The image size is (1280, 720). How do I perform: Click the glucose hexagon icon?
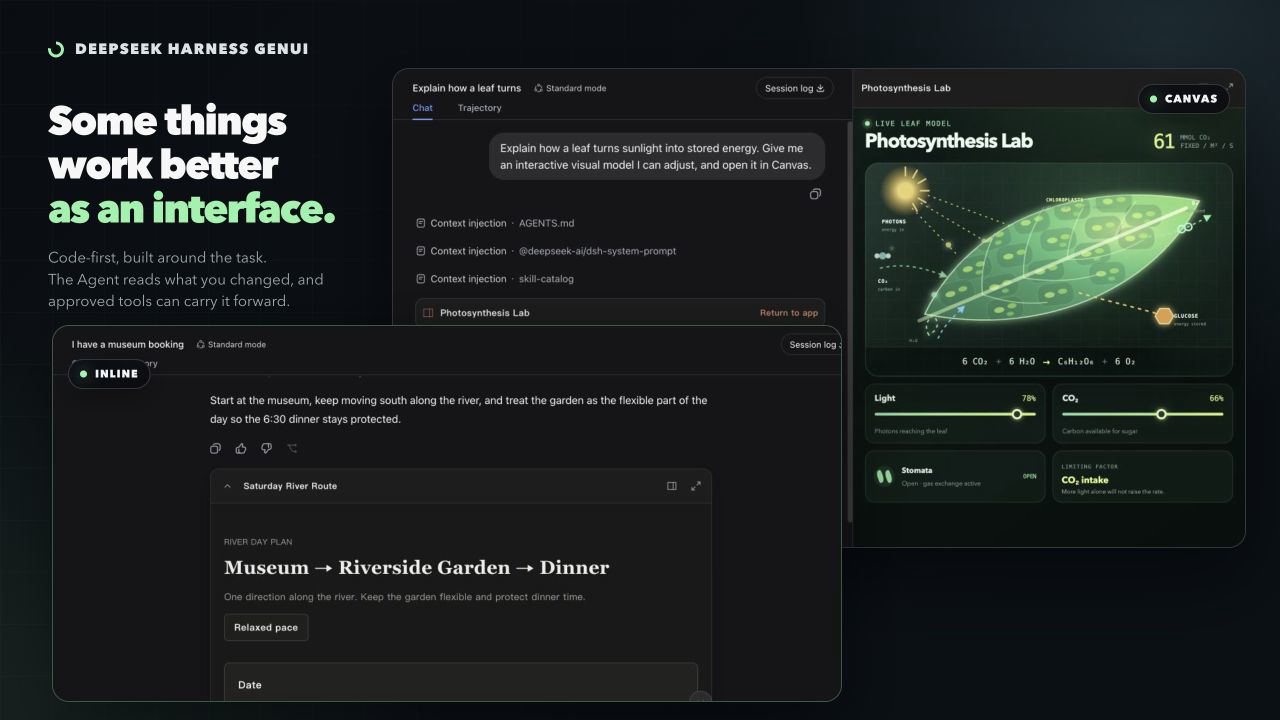[x=1164, y=316]
